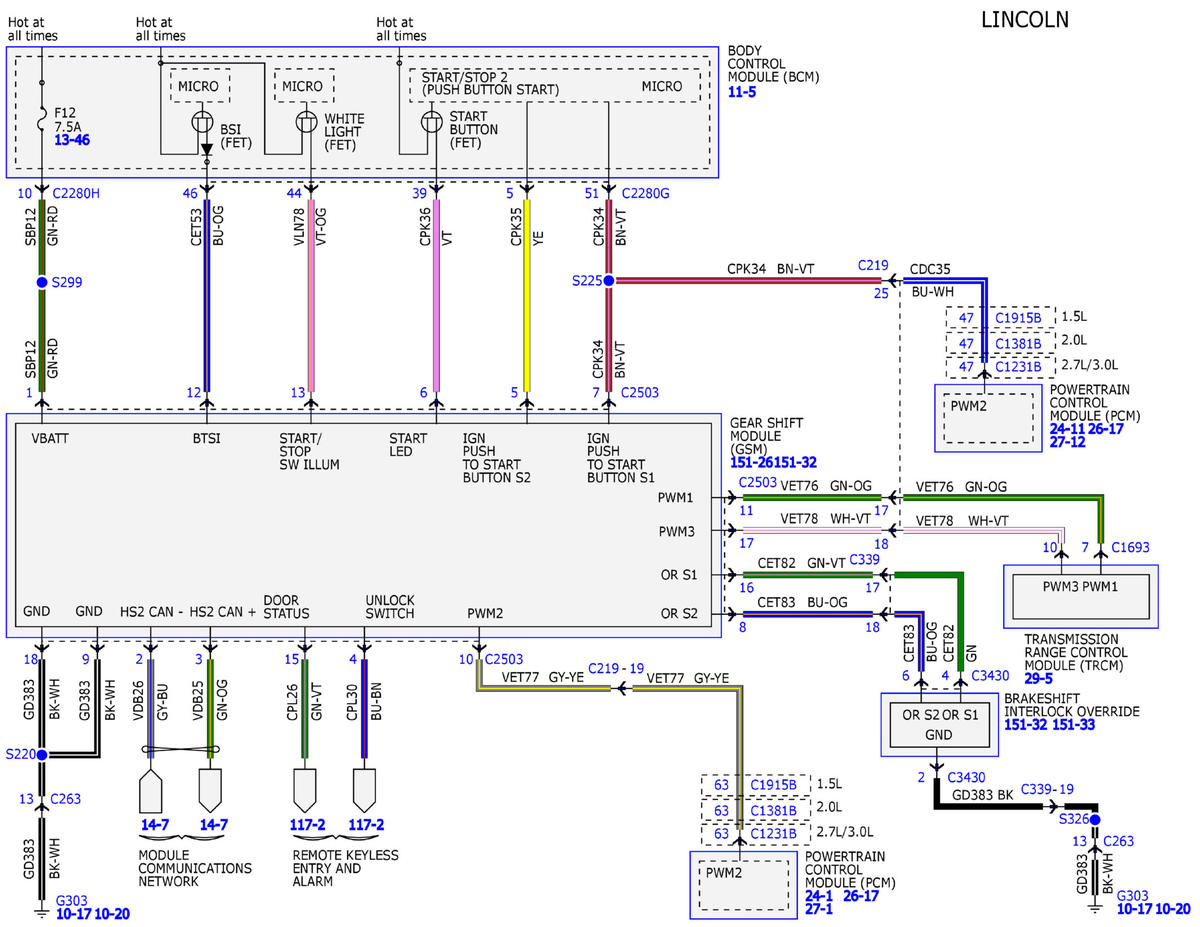1200x927 pixels.
Task: Click the twisted-pair symbol between VDB26 and VDB25
Action: tap(180, 749)
